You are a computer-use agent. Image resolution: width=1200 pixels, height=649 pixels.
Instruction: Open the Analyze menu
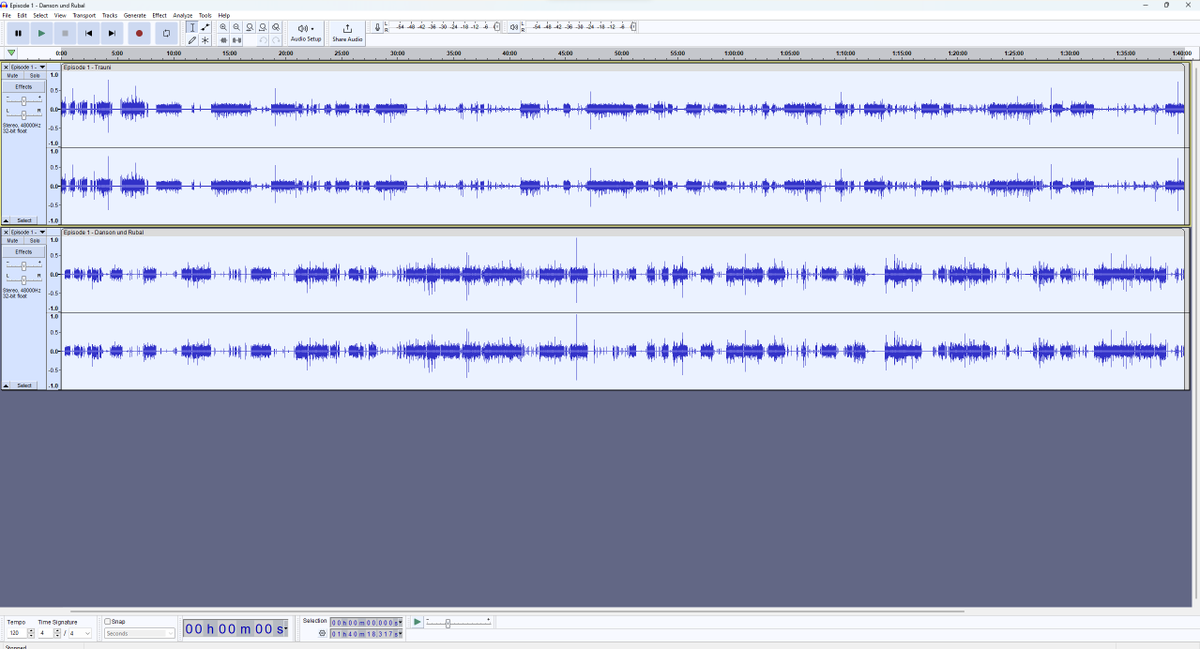(x=182, y=15)
